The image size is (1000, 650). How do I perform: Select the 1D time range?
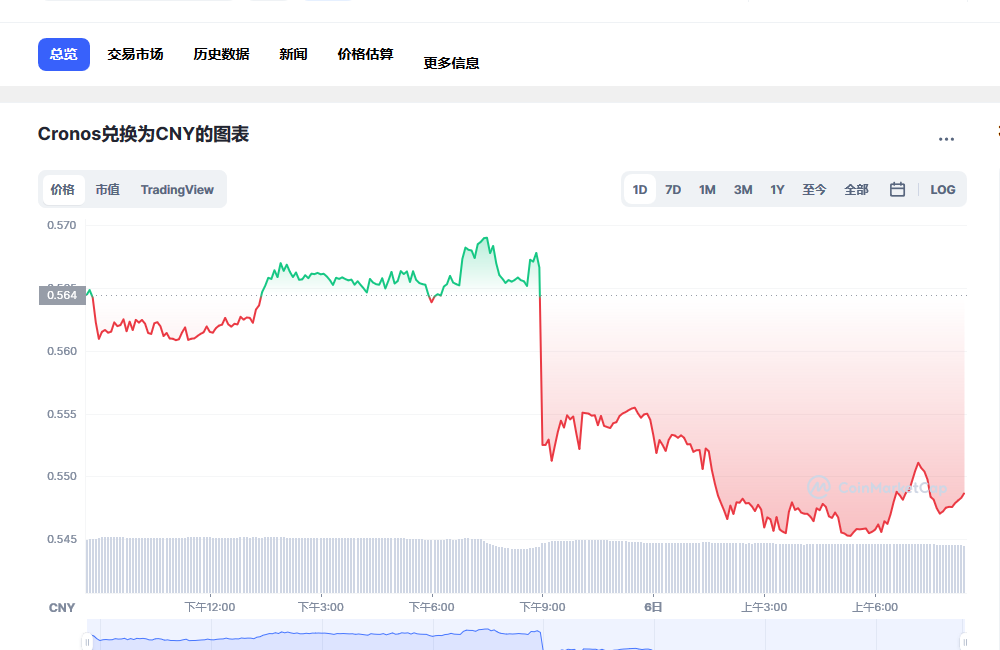(x=640, y=189)
